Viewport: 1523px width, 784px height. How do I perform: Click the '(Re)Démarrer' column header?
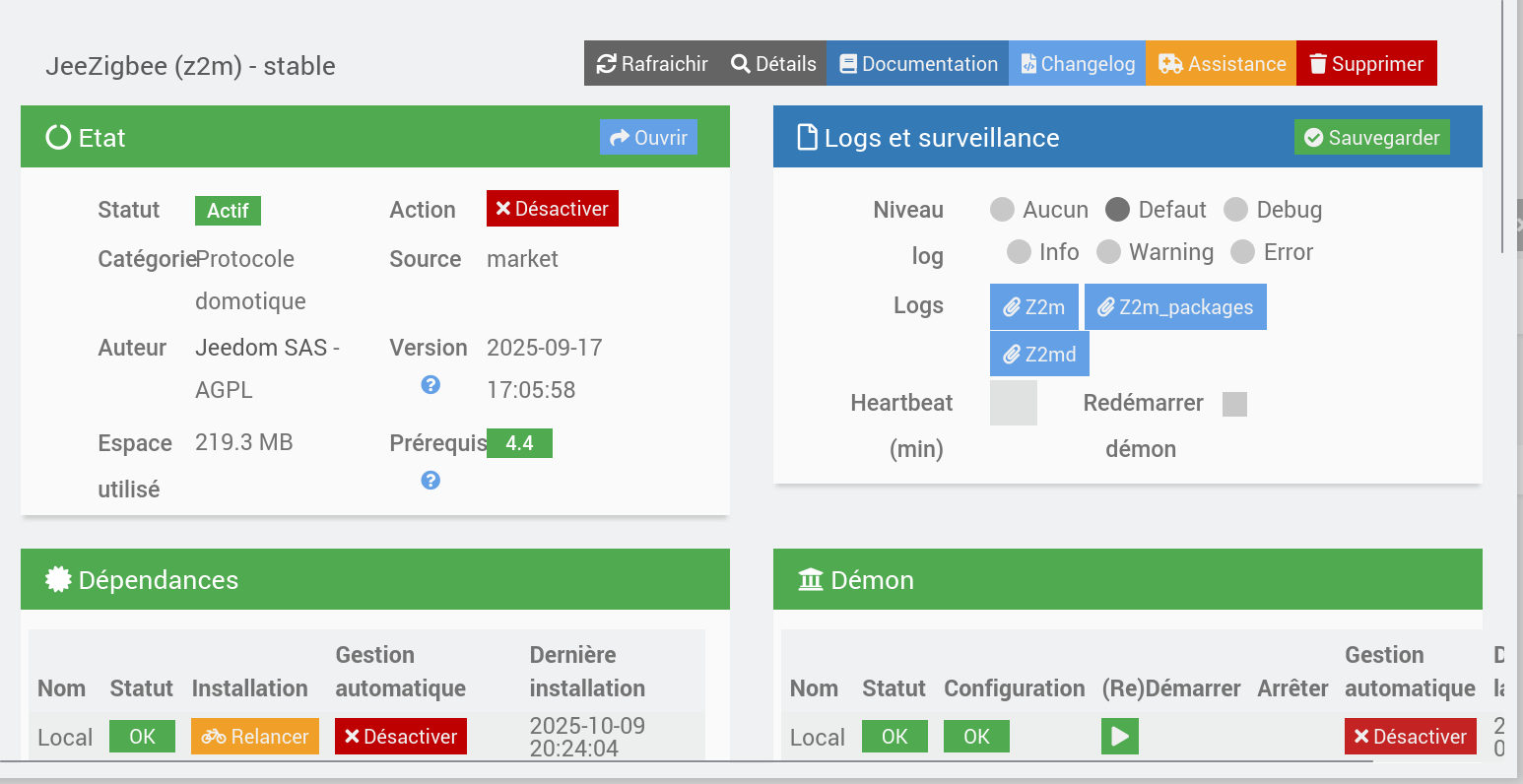pyautogui.click(x=1171, y=688)
